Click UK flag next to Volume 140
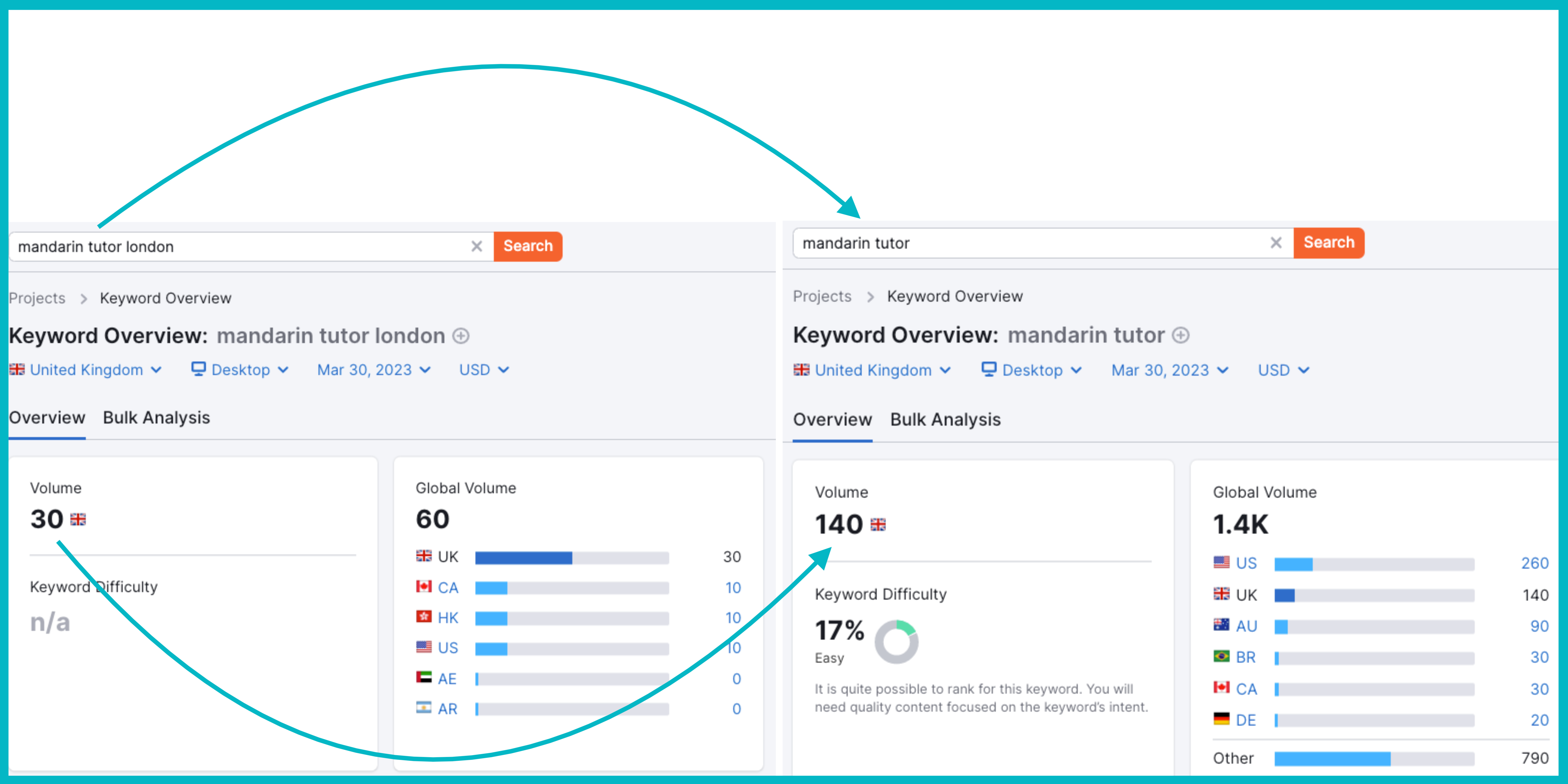Image resolution: width=1568 pixels, height=784 pixels. [878, 525]
